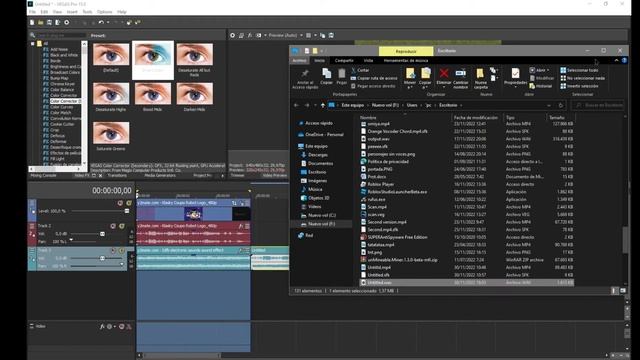Click the plug-in search field in Video FX
Viewport: 640px width, 360px height.
[61, 36]
